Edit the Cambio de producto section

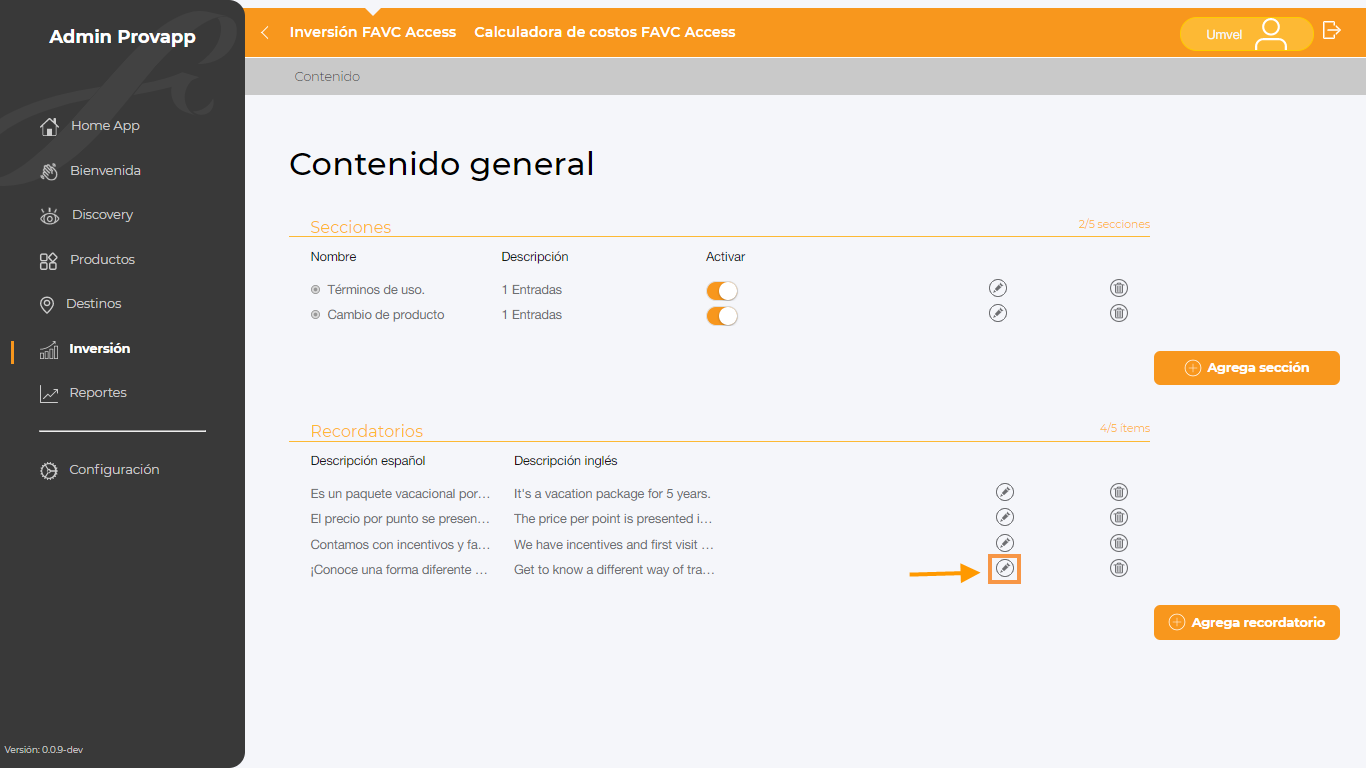(997, 313)
